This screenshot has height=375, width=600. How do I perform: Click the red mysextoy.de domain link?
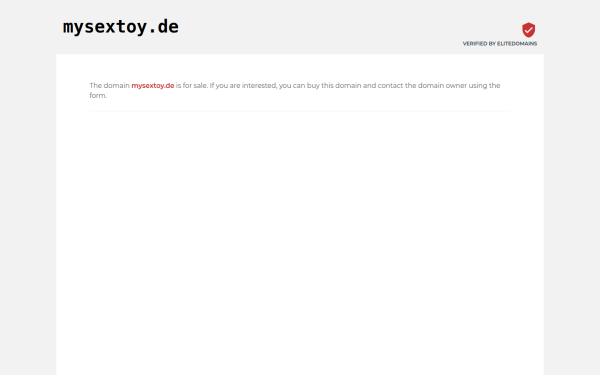click(153, 85)
